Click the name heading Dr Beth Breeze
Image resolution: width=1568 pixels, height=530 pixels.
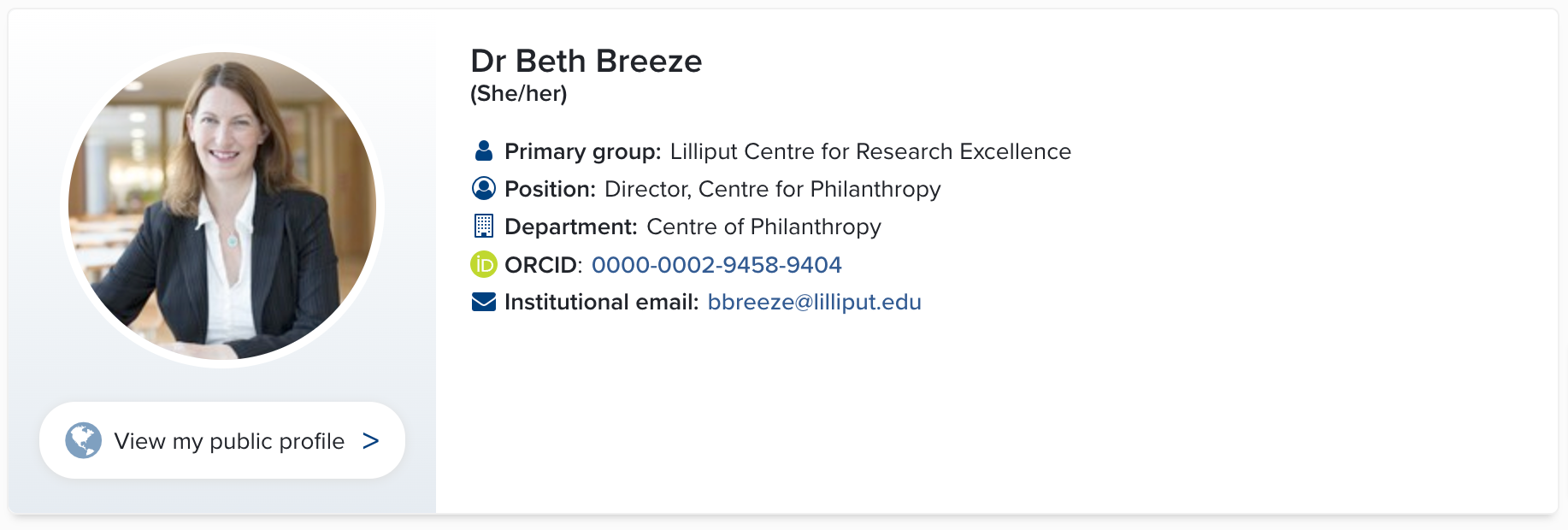tap(587, 62)
